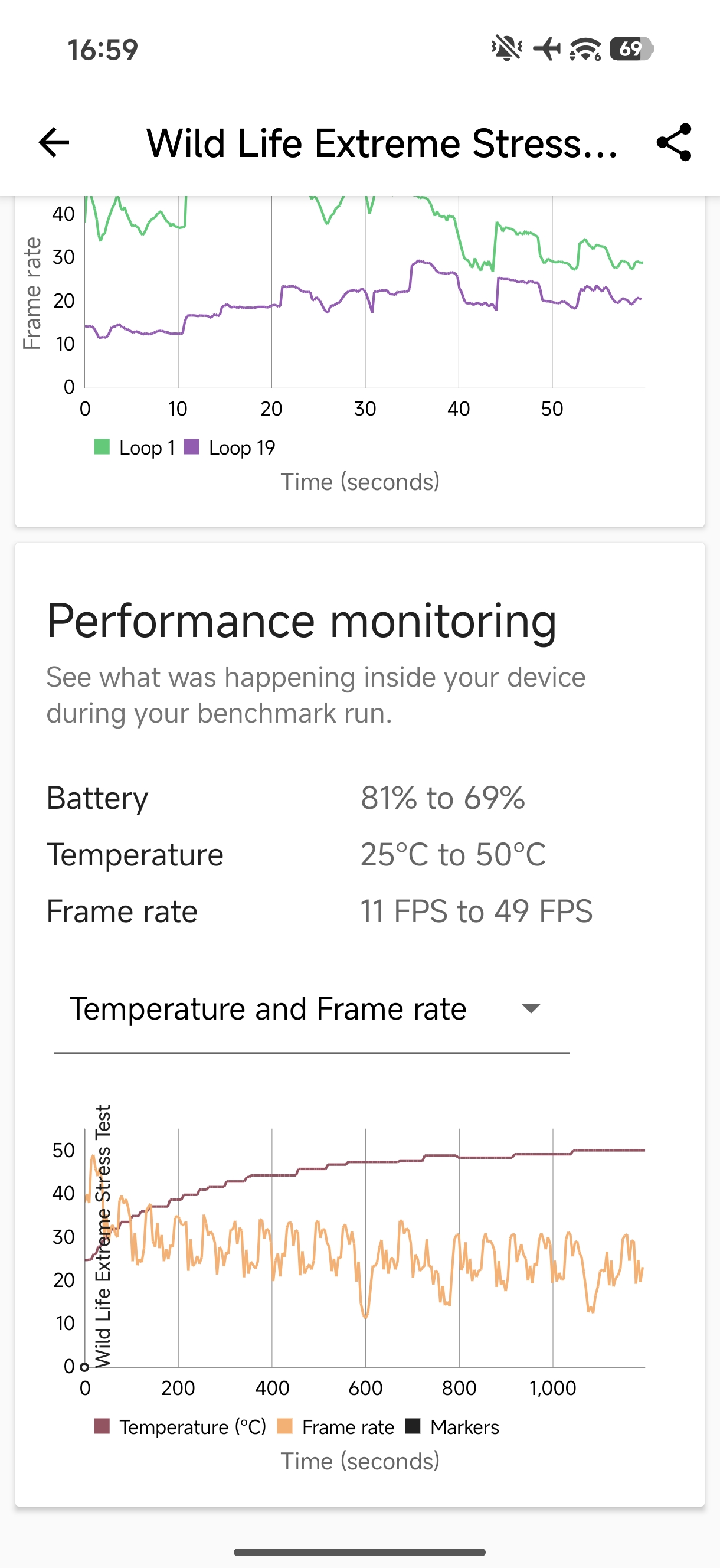Image resolution: width=720 pixels, height=1568 pixels.
Task: Toggle Loop 19 legend purple square
Action: (192, 447)
